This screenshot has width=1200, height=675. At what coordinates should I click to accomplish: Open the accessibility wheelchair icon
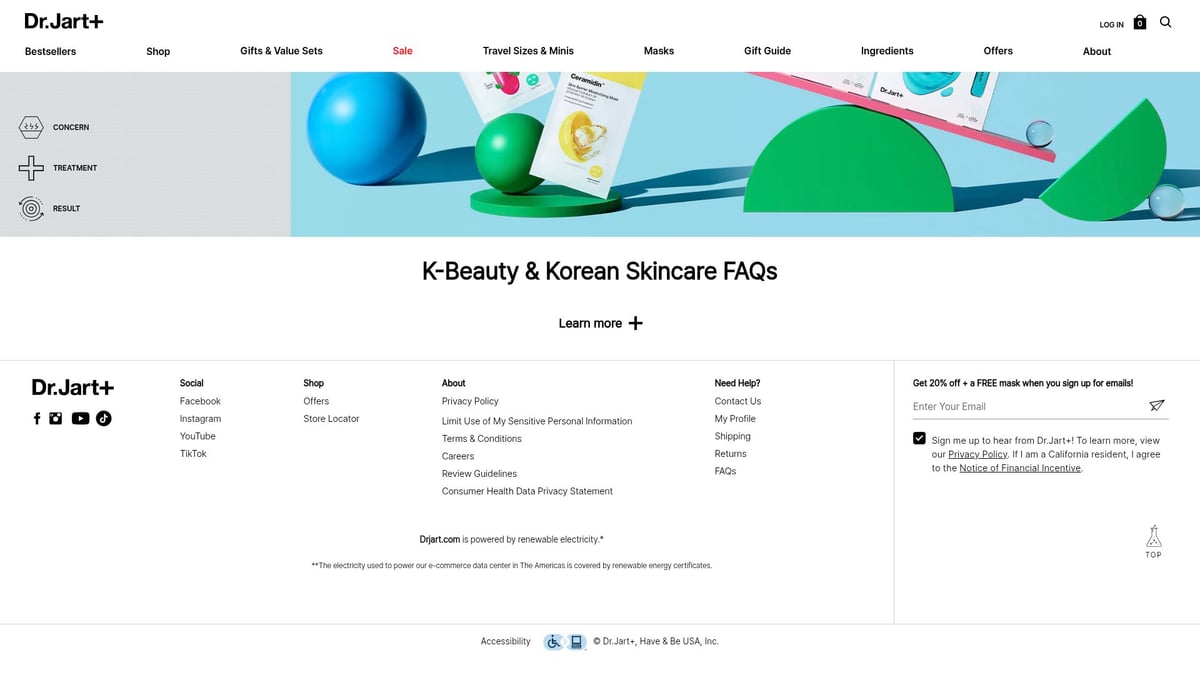(x=553, y=641)
